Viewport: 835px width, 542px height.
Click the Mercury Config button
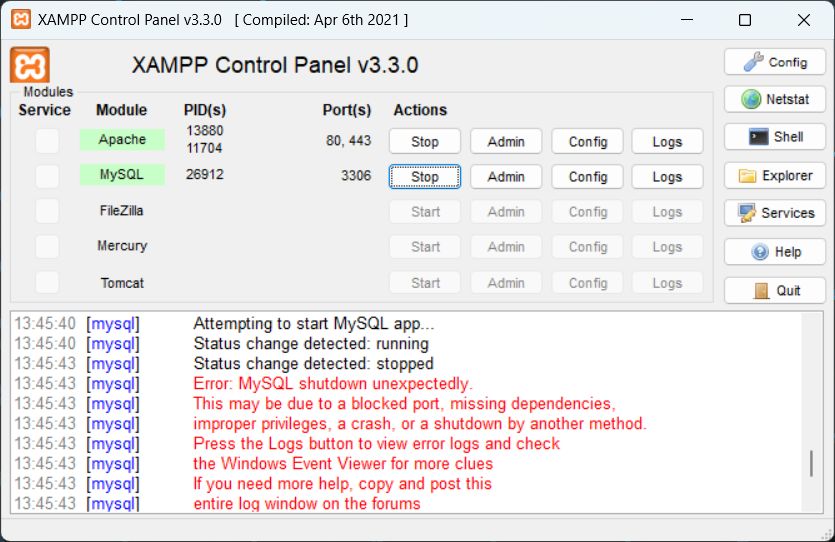pyautogui.click(x=587, y=247)
